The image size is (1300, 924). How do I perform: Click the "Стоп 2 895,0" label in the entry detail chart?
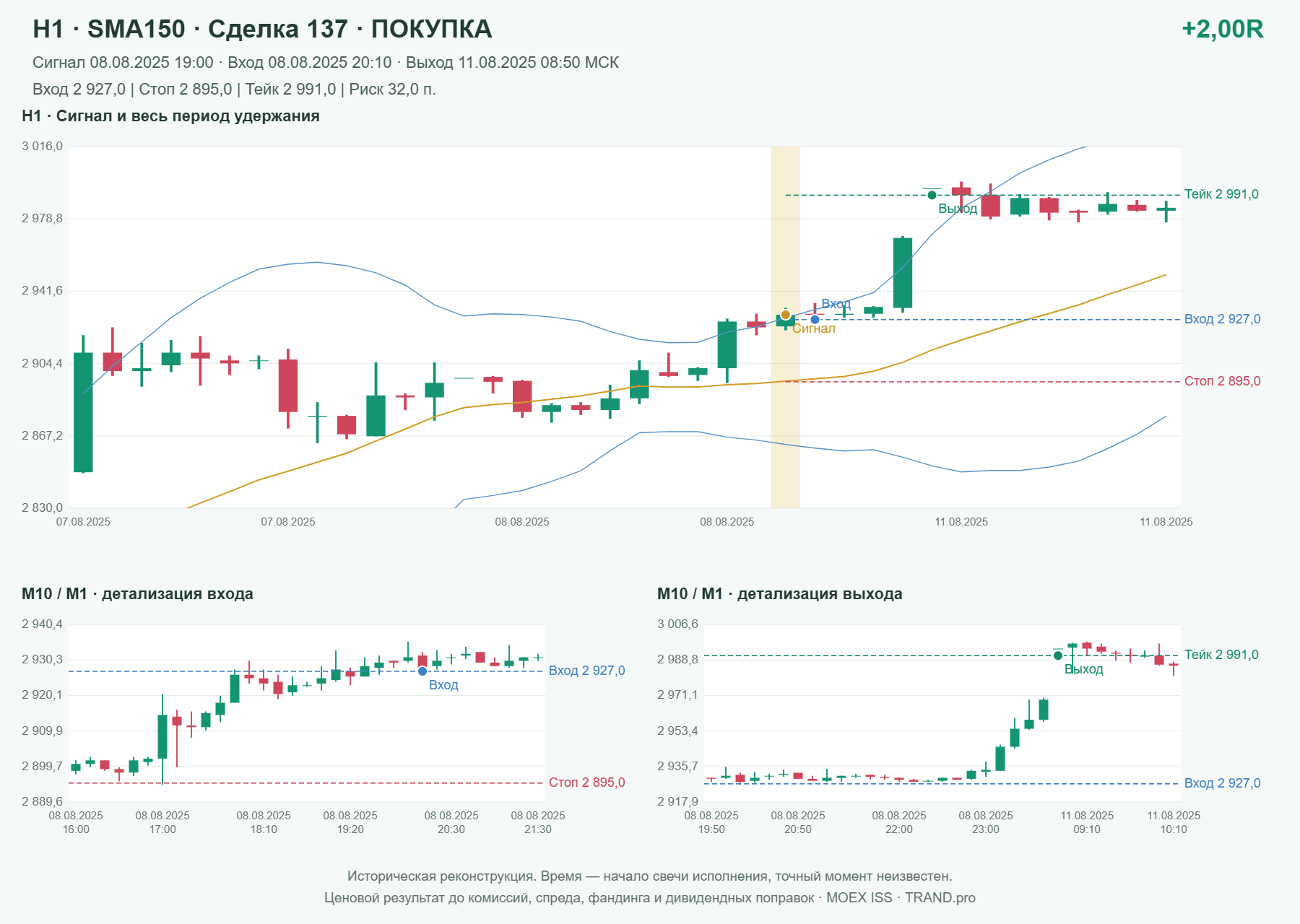click(x=586, y=783)
